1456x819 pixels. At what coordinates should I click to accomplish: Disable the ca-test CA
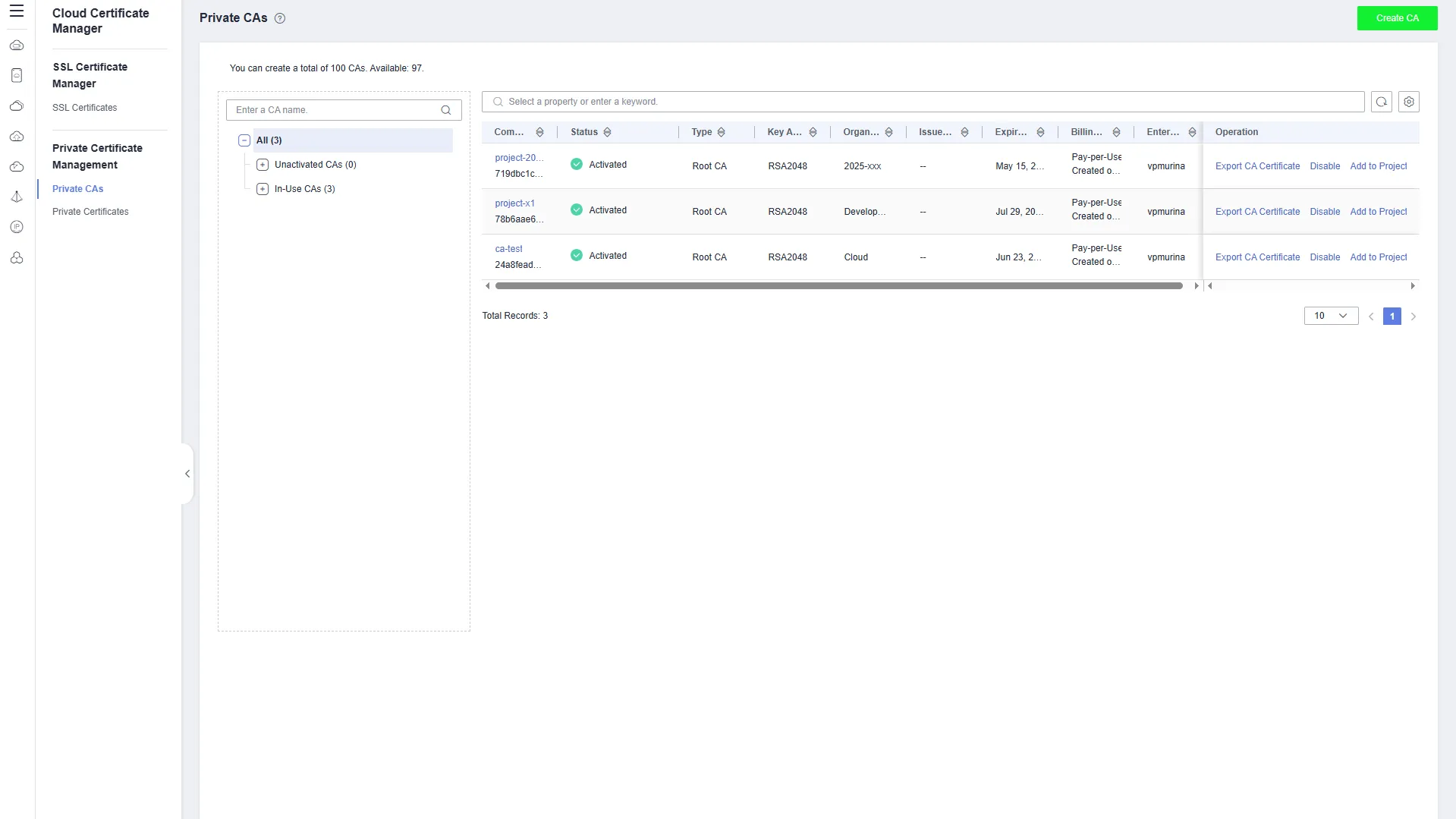coord(1325,257)
